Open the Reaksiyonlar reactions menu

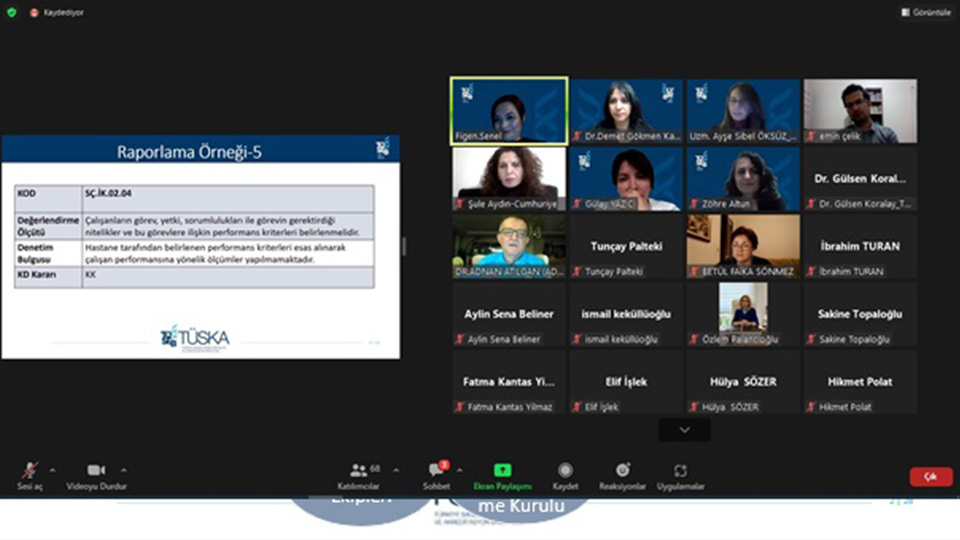pyautogui.click(x=623, y=474)
